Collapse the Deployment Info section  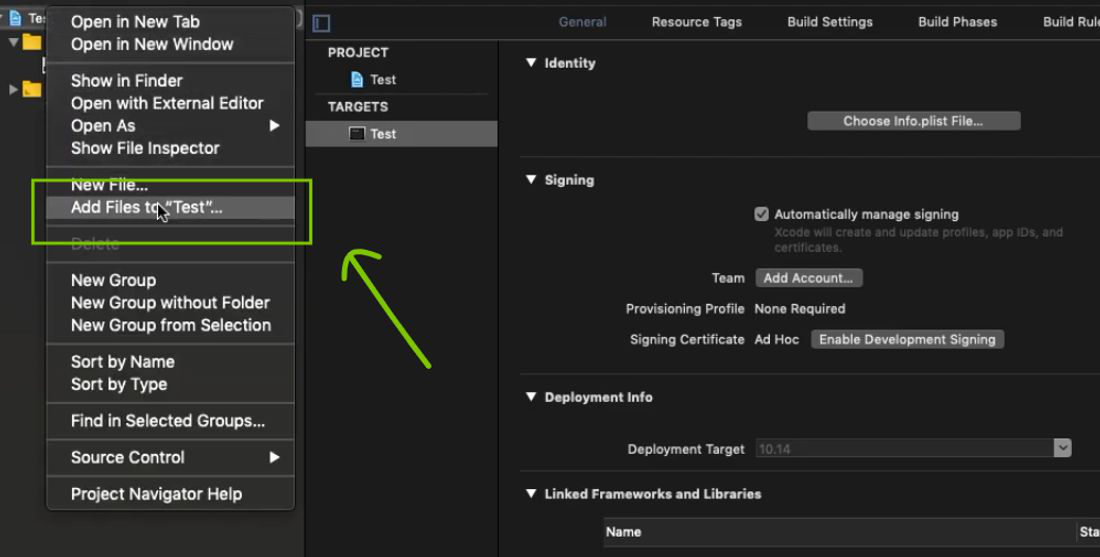(x=531, y=397)
